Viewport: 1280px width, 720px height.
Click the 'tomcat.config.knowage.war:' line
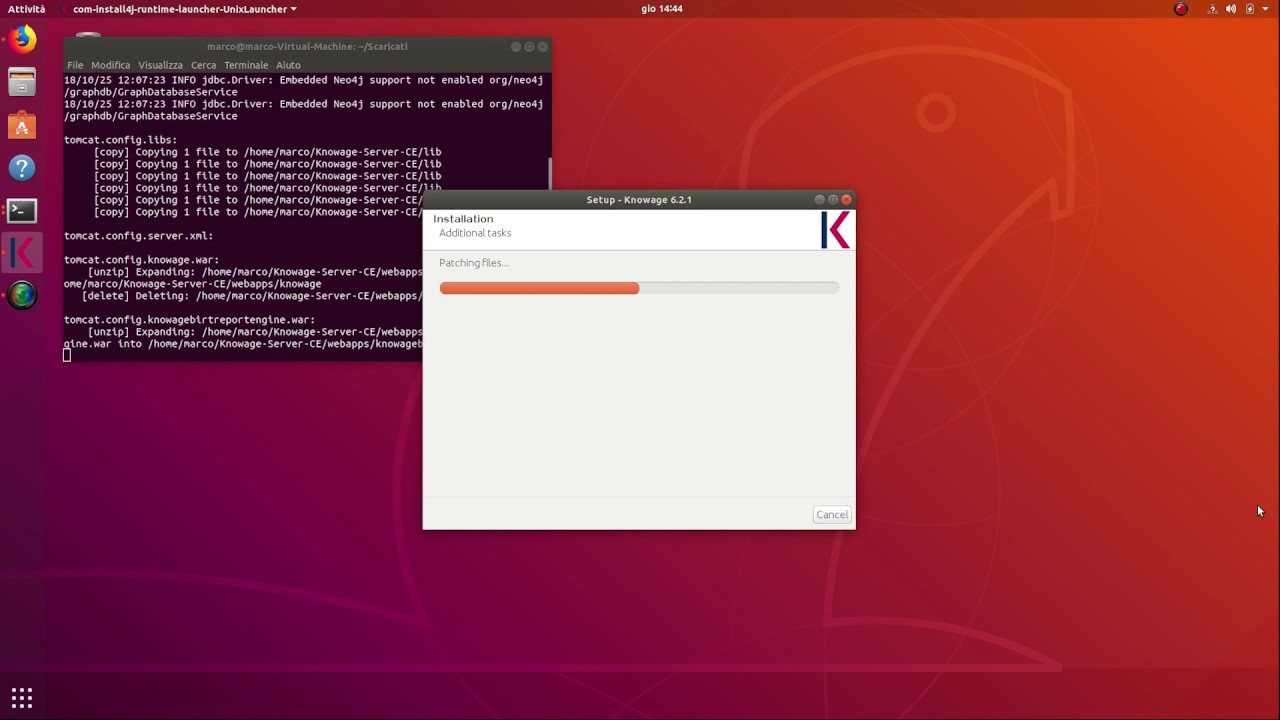click(x=141, y=260)
